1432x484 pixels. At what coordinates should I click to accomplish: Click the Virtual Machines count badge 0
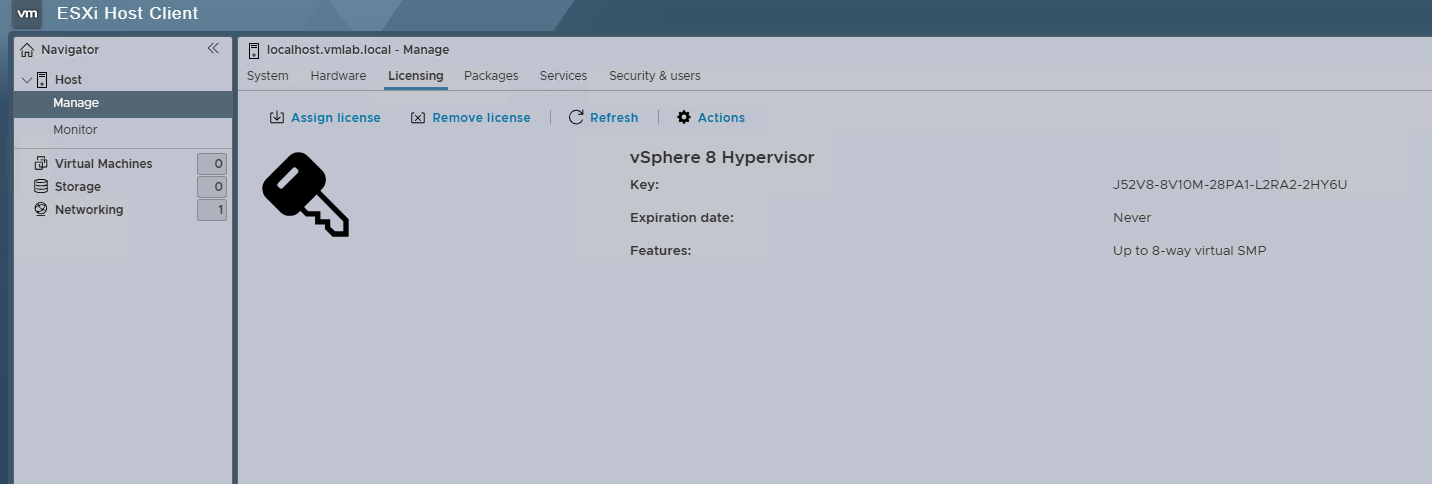212,164
